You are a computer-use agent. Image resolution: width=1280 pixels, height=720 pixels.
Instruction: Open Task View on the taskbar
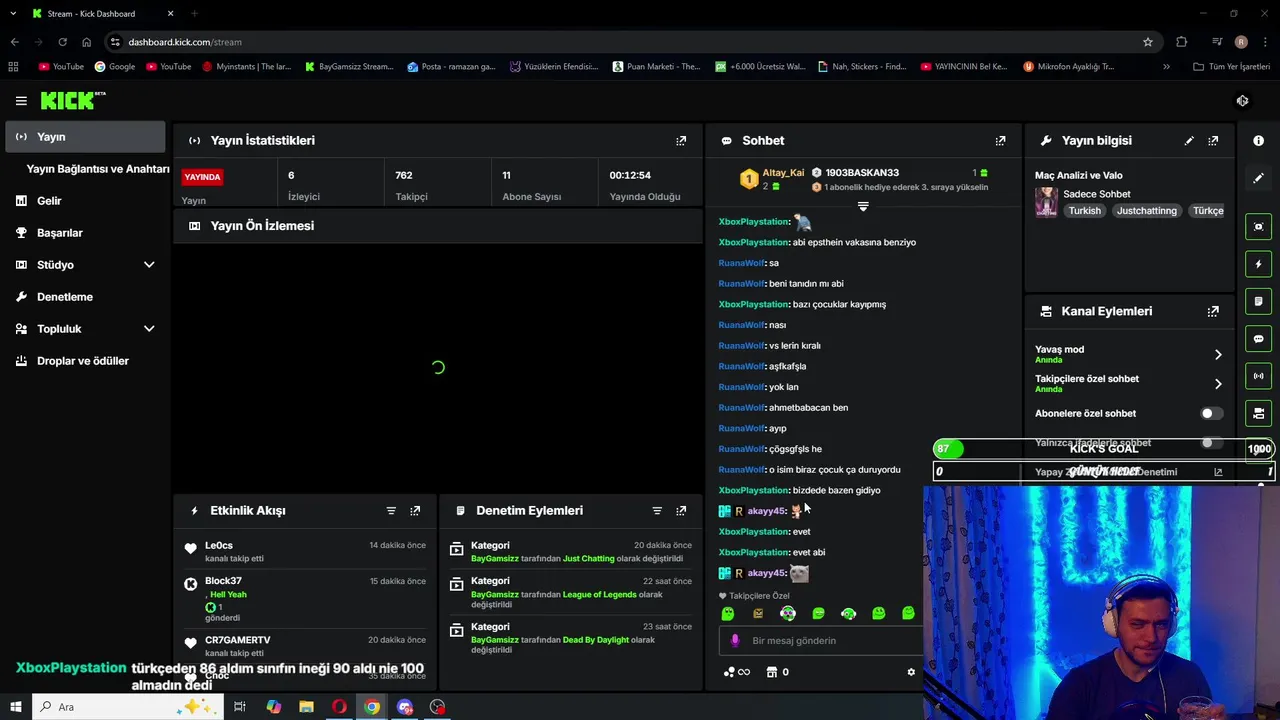click(240, 707)
